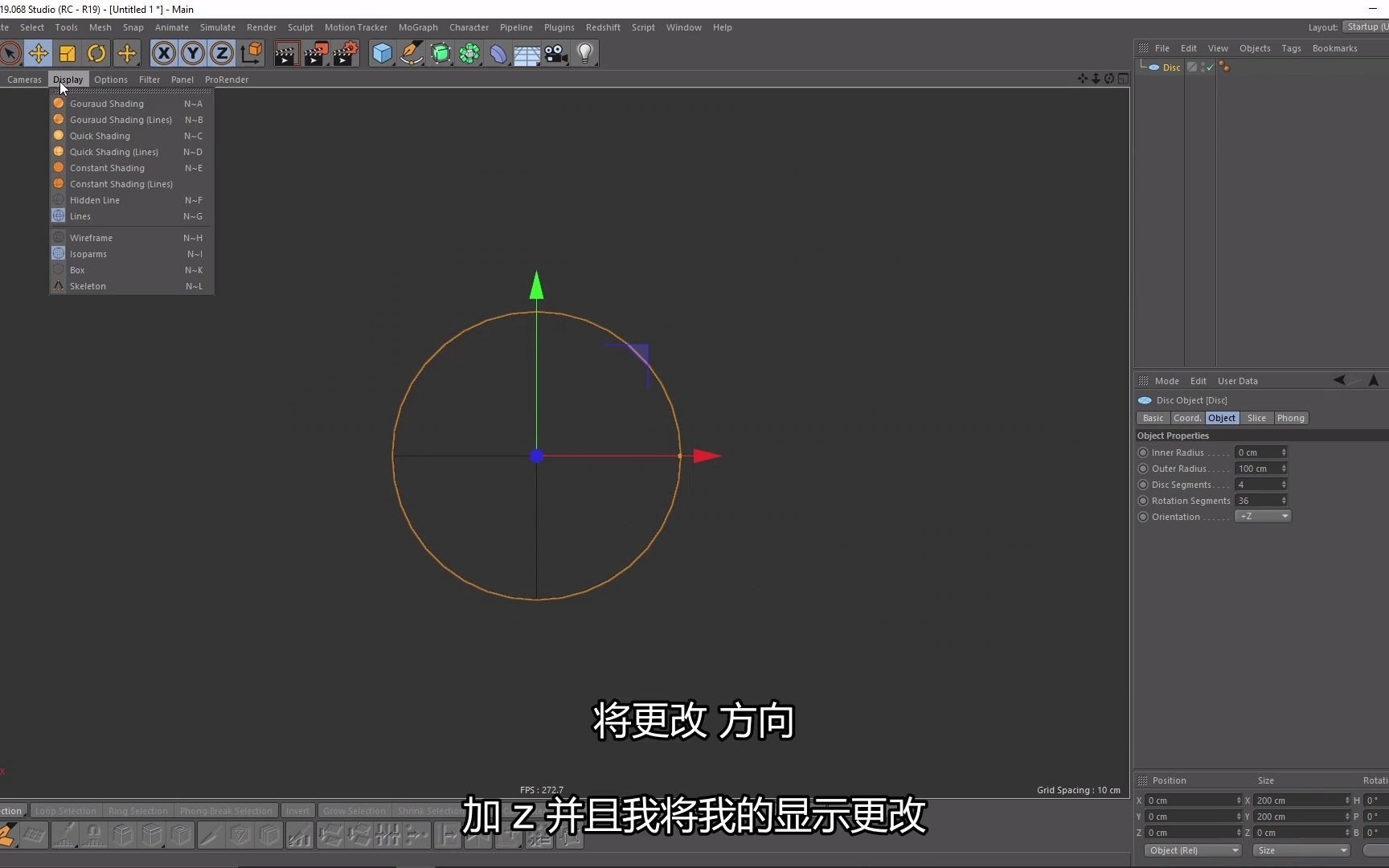
Task: Click the Loop Selection button
Action: [66, 810]
